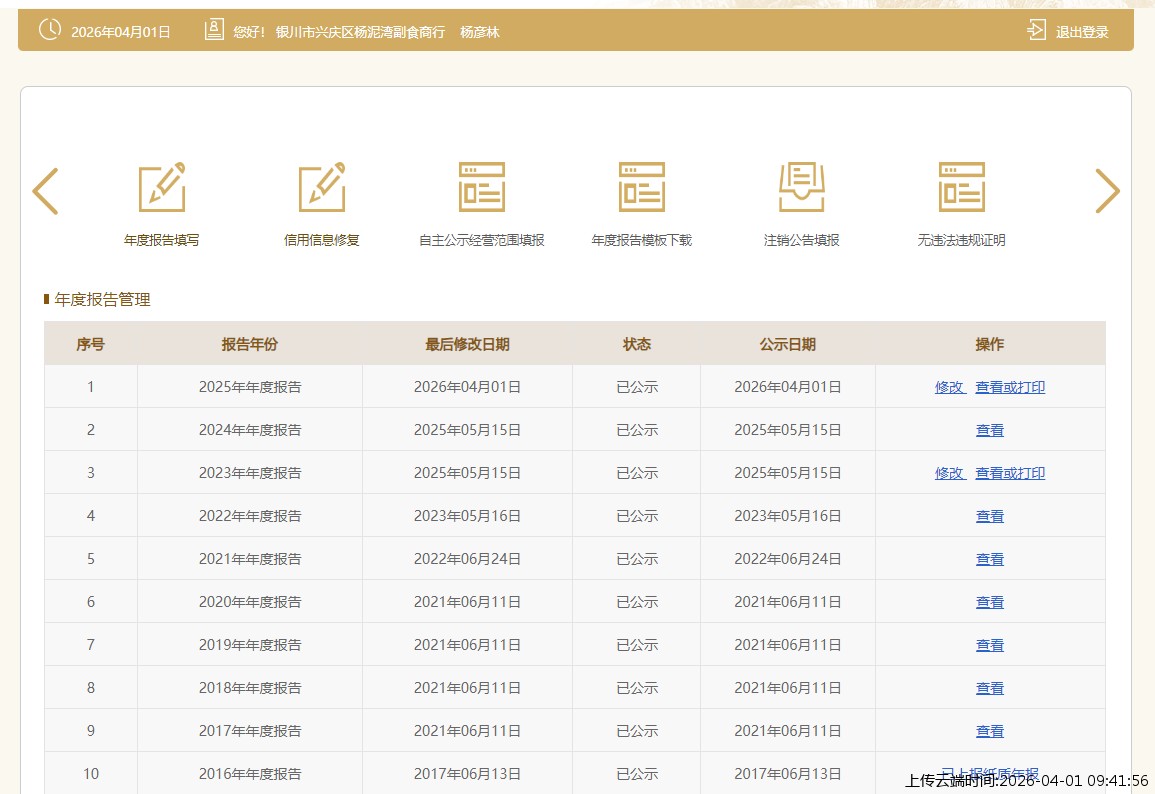
Task: Open 查看 link for 2022年年度报告
Action: (989, 516)
